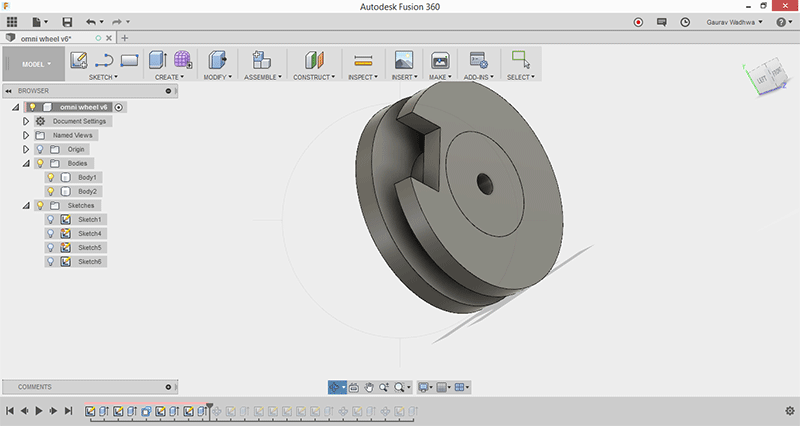Toggle visibility lightbulb of Body1
This screenshot has width=800, height=426.
pyautogui.click(x=50, y=177)
